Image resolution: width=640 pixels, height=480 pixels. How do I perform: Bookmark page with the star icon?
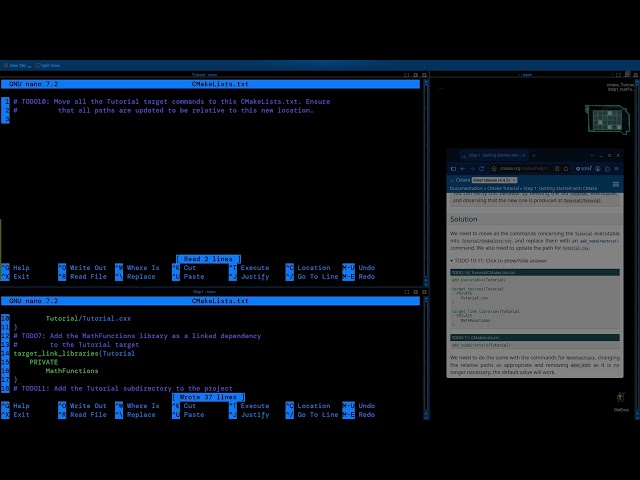click(566, 169)
